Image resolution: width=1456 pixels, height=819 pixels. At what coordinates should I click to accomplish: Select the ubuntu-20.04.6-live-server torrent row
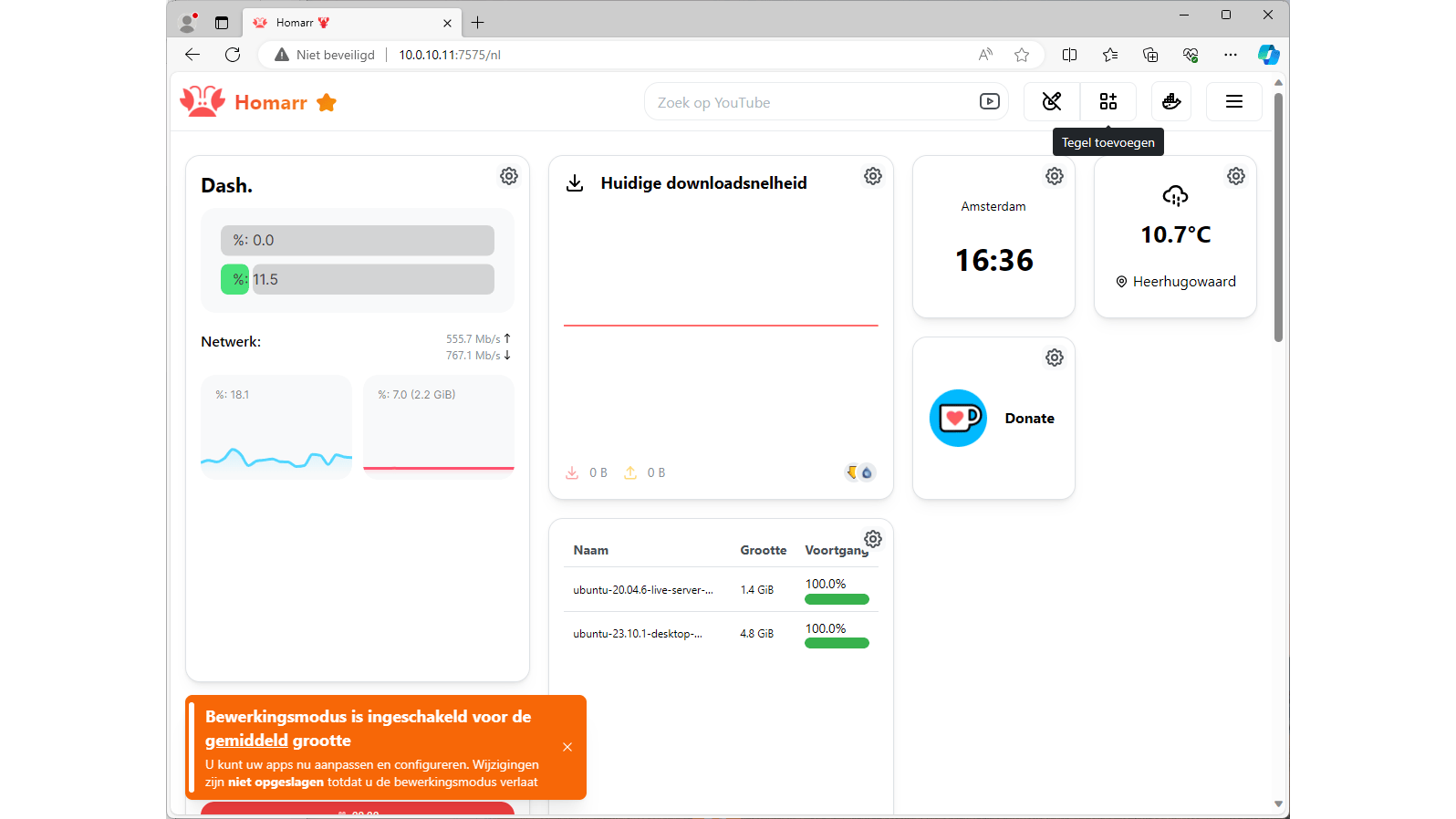721,589
